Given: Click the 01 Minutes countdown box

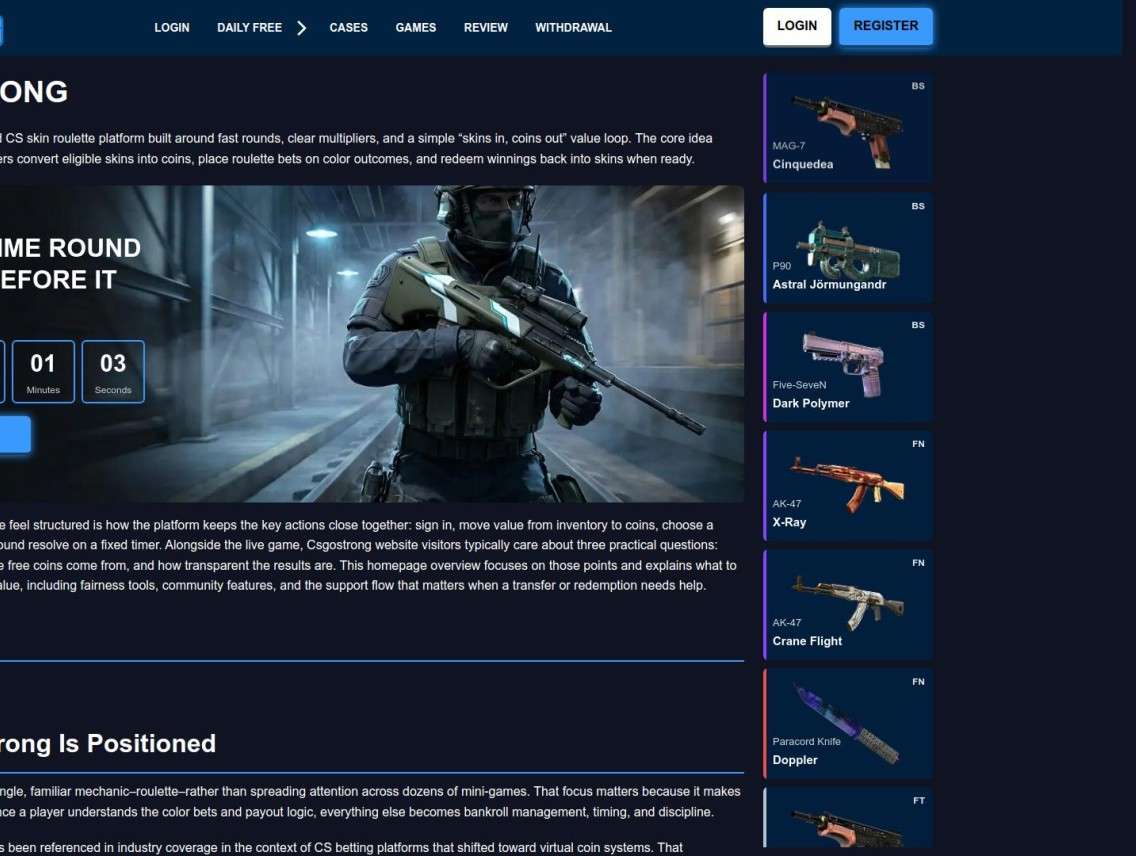Looking at the screenshot, I should tap(43, 372).
